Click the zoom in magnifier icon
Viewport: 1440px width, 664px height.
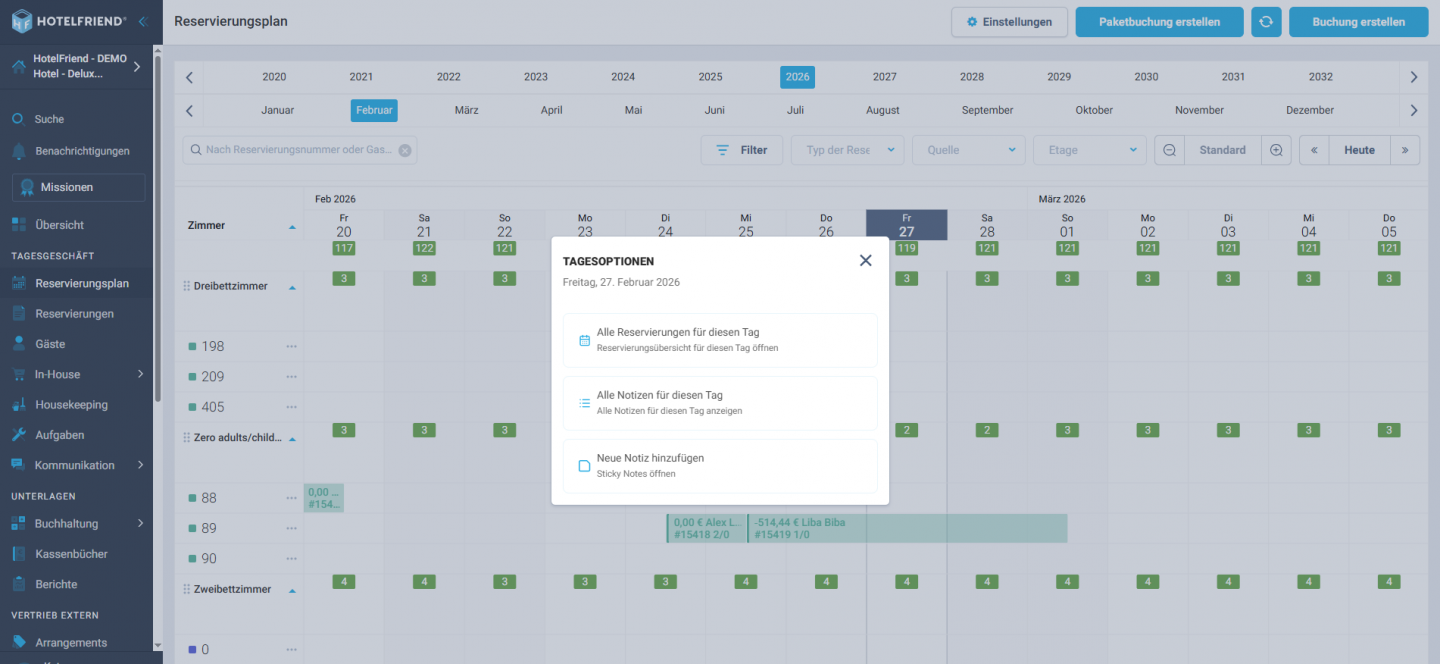point(1276,150)
